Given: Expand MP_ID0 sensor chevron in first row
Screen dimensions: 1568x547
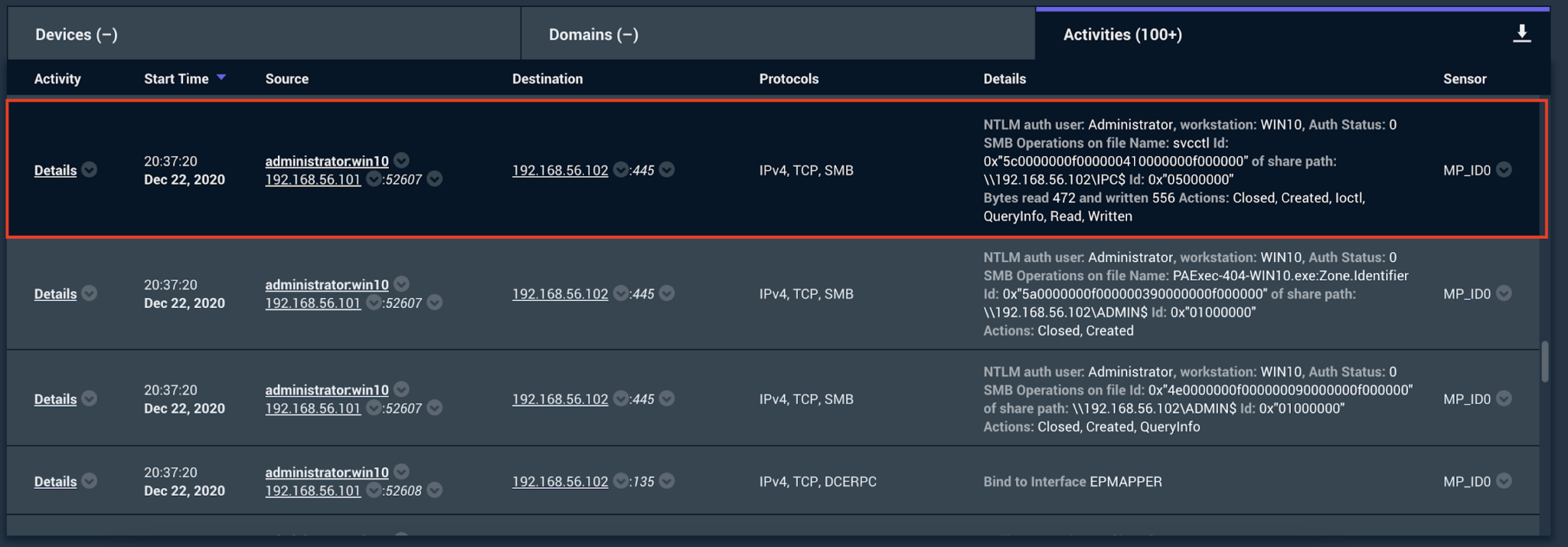Looking at the screenshot, I should point(1504,169).
